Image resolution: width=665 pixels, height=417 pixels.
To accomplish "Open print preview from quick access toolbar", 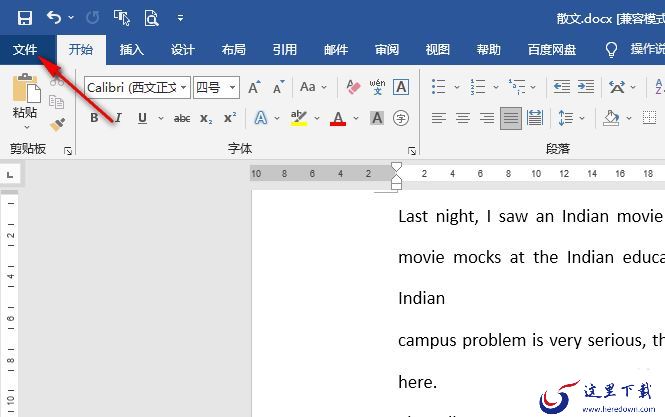I will [x=151, y=18].
